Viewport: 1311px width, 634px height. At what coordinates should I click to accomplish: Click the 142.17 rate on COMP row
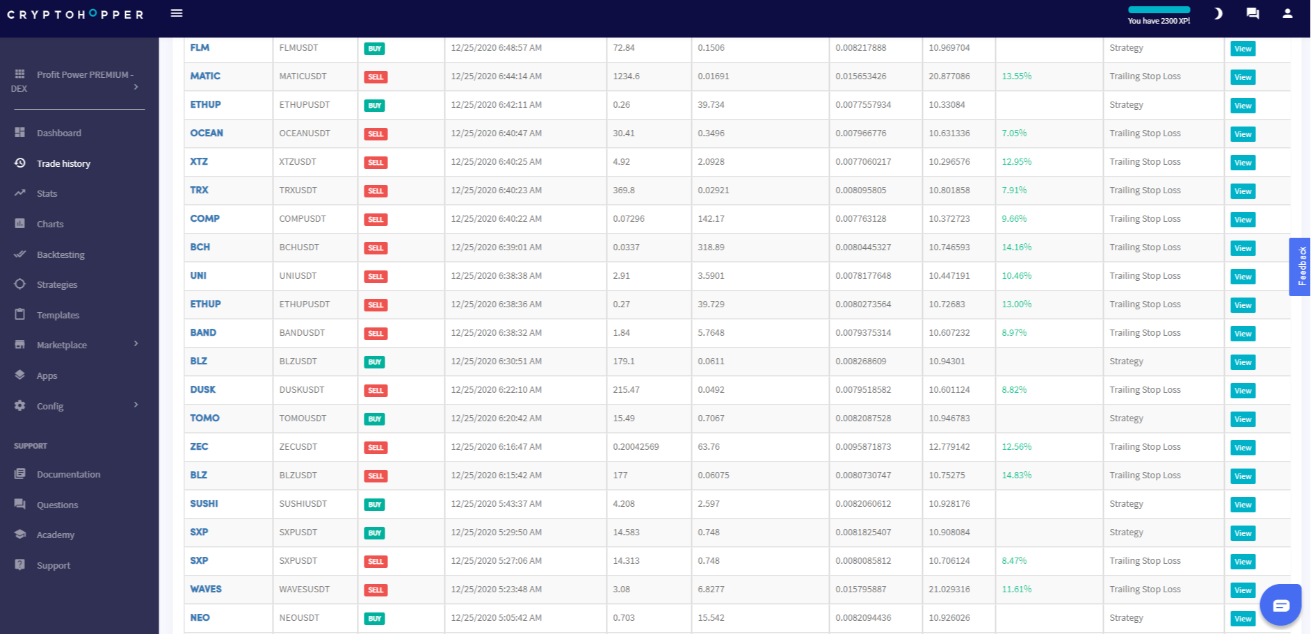coord(710,218)
